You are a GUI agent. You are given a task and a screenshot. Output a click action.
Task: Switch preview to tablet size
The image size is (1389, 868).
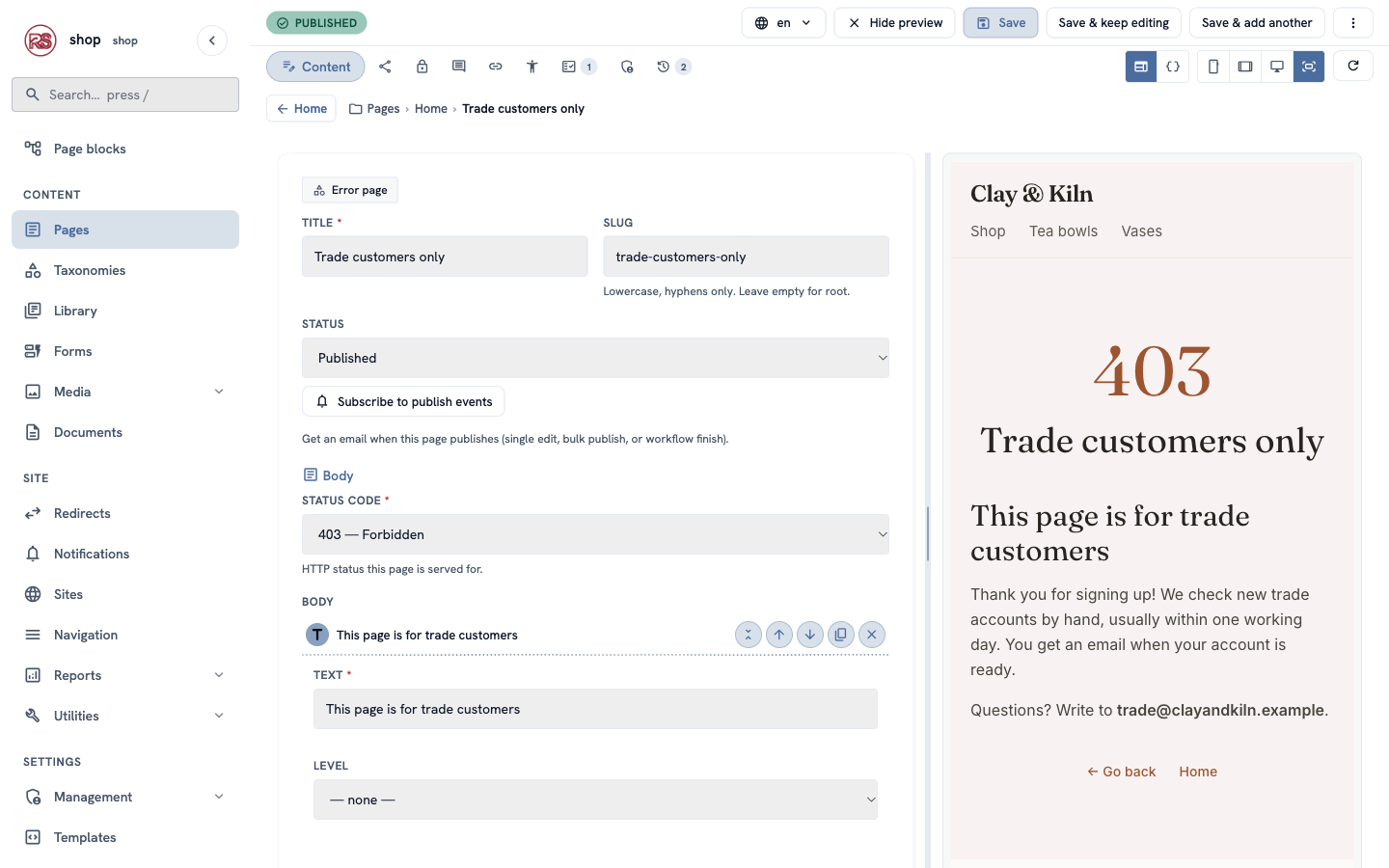click(1245, 67)
